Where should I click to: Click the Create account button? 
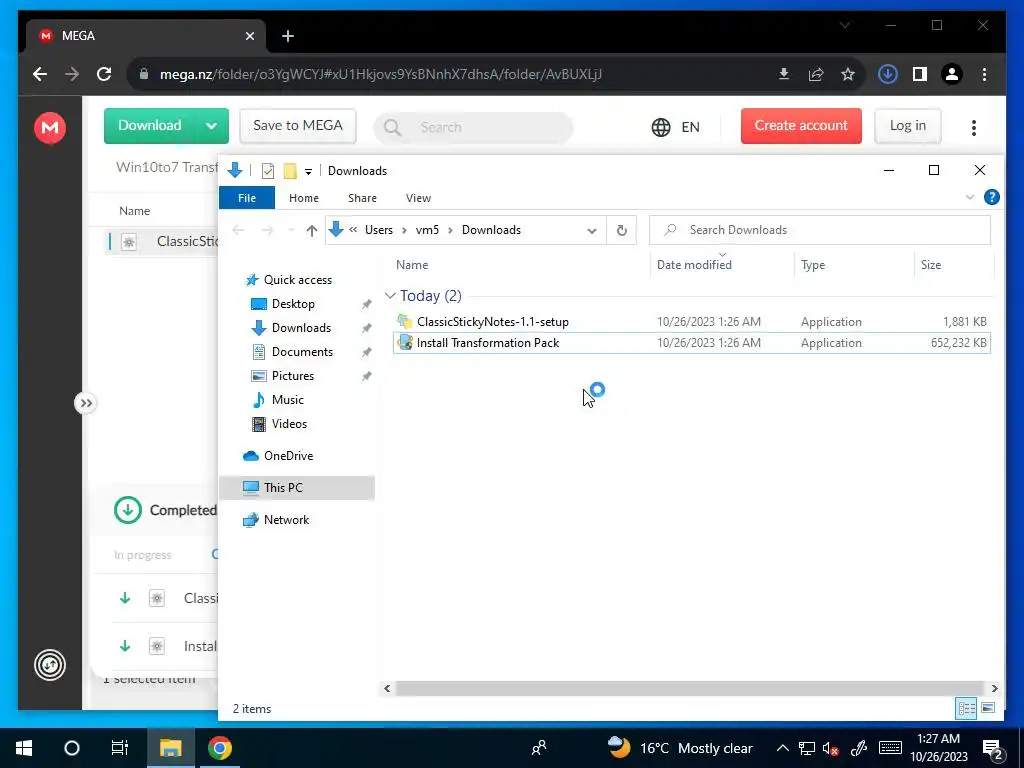click(x=801, y=125)
